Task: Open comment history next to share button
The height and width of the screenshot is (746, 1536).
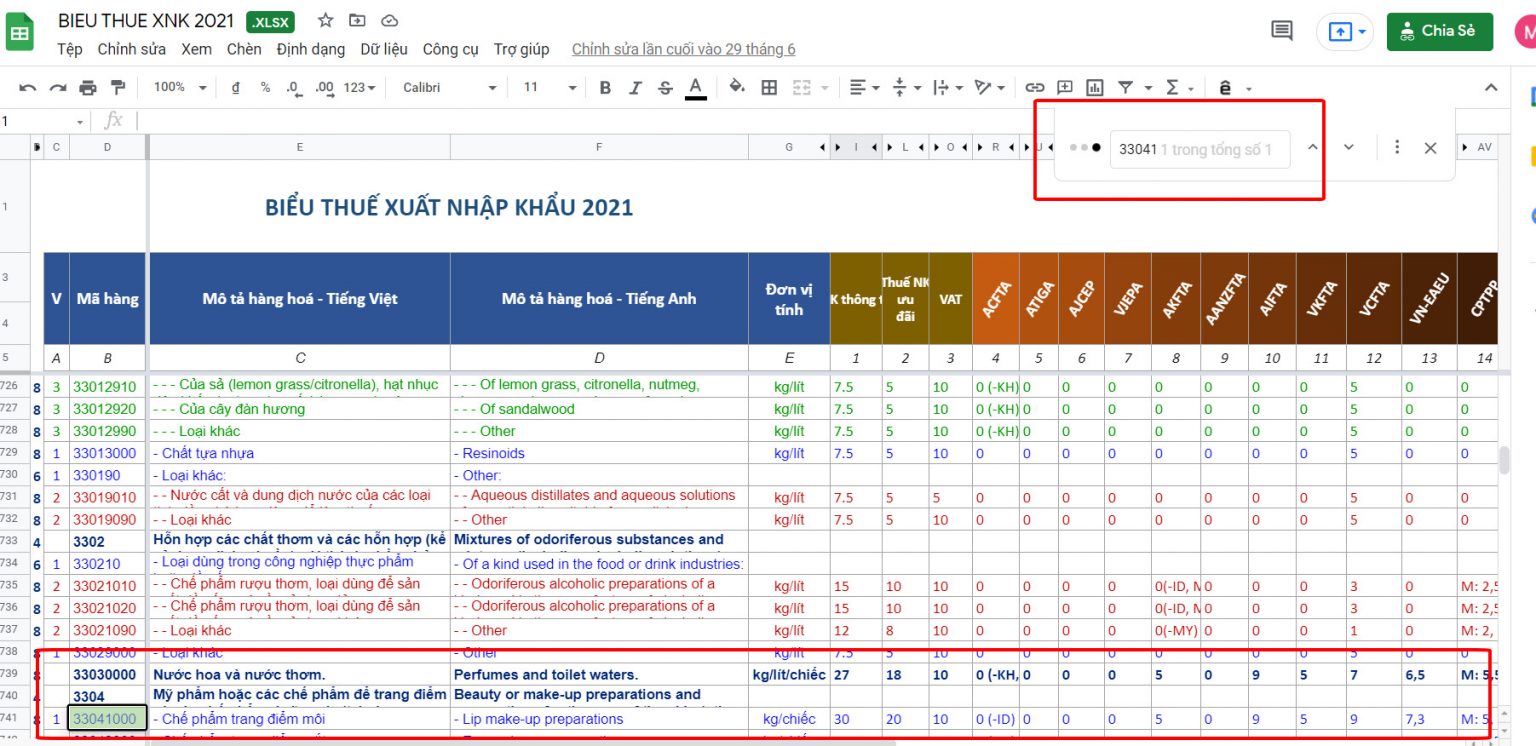Action: pos(1281,31)
